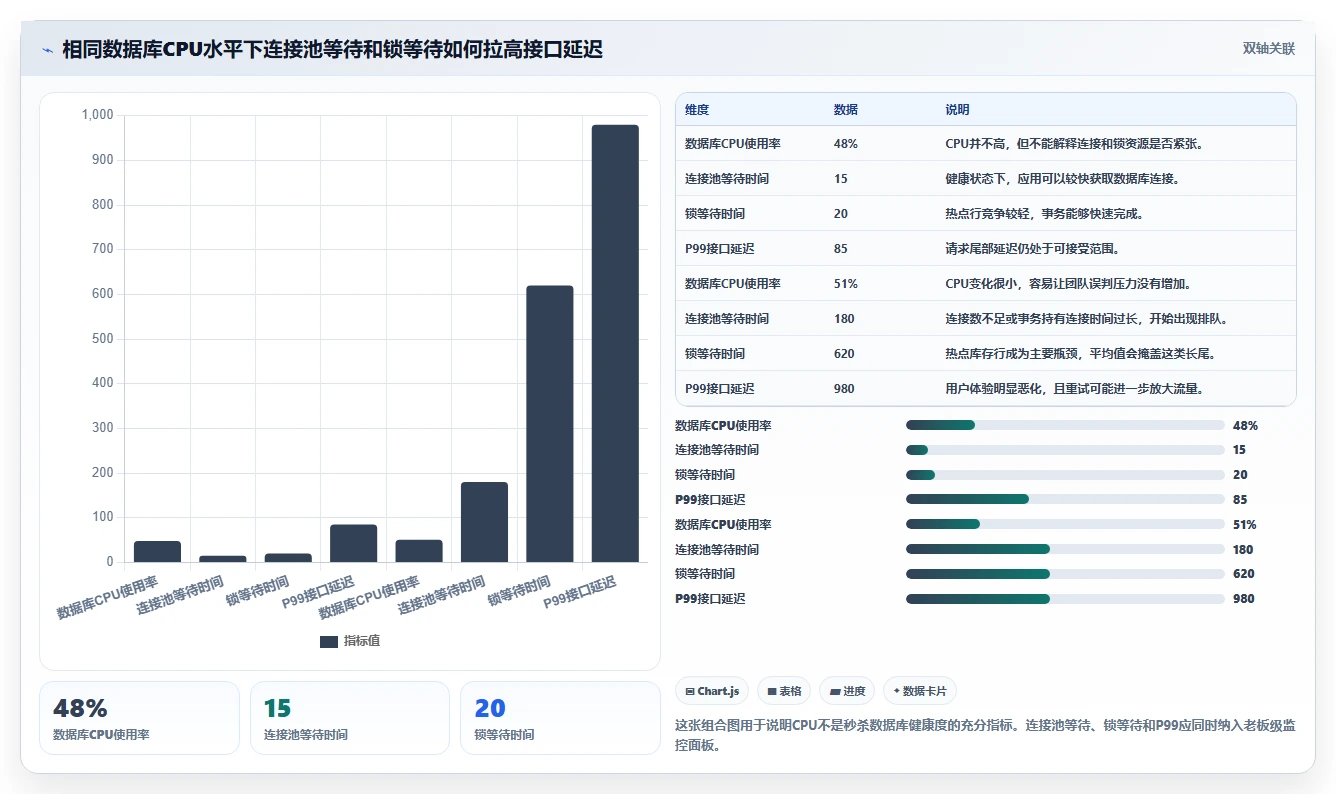Screen dimensions: 1336x794
Task: Select the Chart.js tag
Action: coord(712,691)
